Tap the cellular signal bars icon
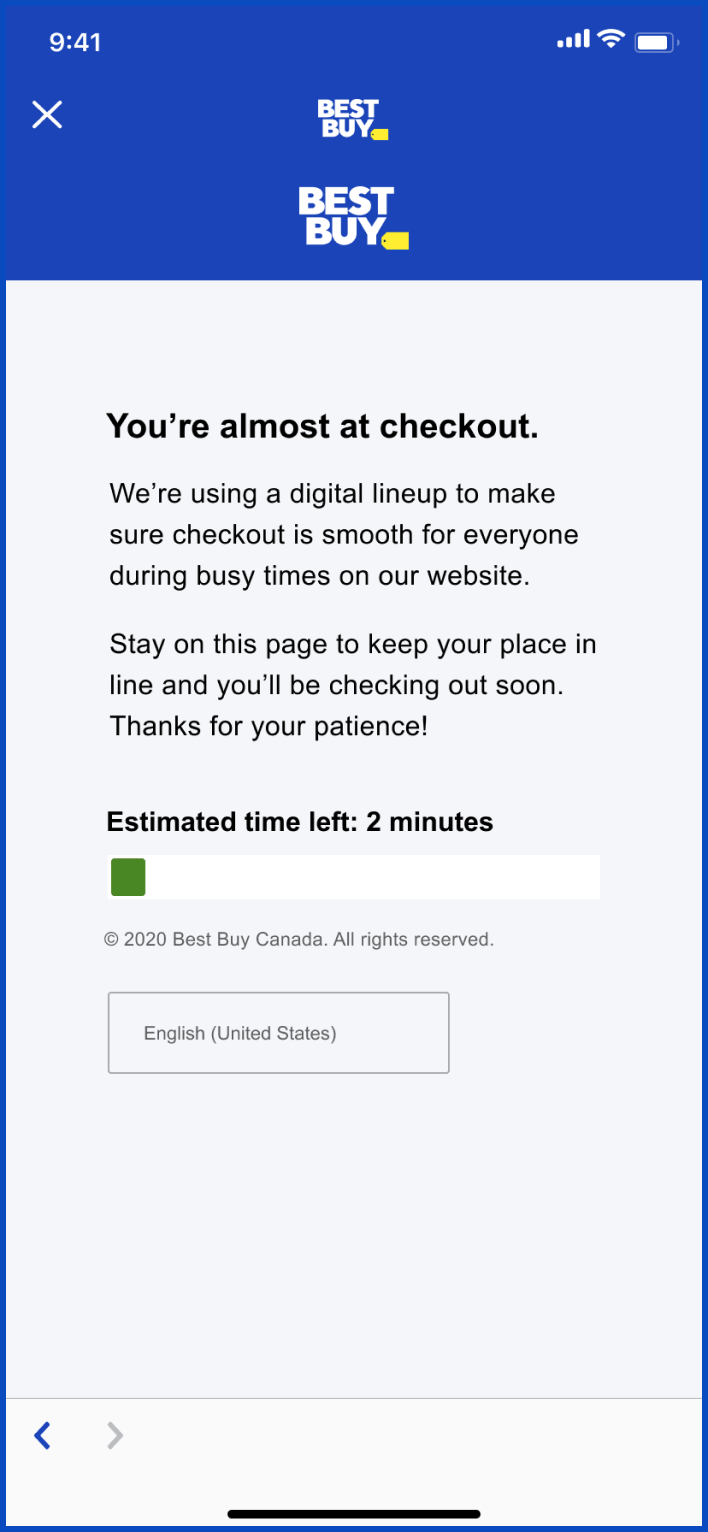708x1532 pixels. coord(573,41)
